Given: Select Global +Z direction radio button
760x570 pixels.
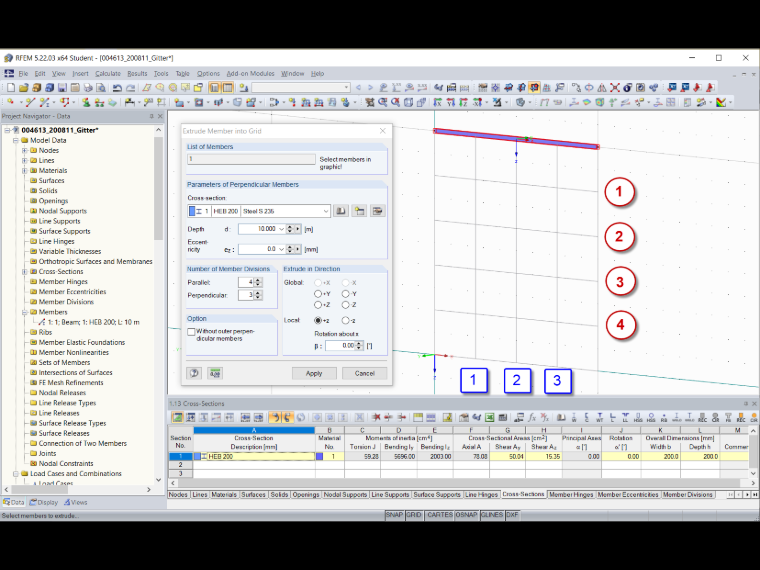Looking at the screenshot, I should coord(317,305).
